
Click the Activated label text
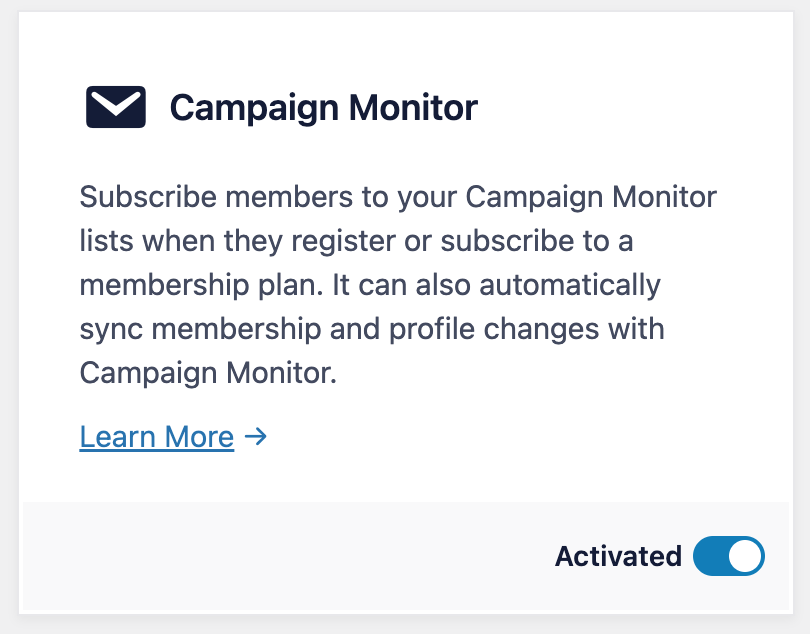tap(618, 556)
